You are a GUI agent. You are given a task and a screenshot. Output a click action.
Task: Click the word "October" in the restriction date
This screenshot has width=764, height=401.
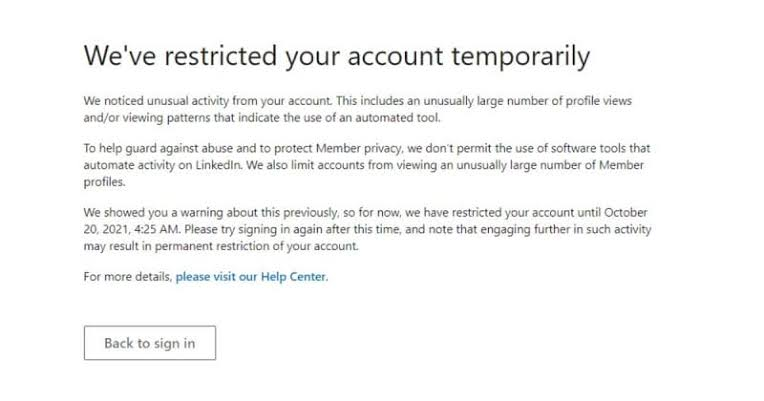(x=625, y=213)
